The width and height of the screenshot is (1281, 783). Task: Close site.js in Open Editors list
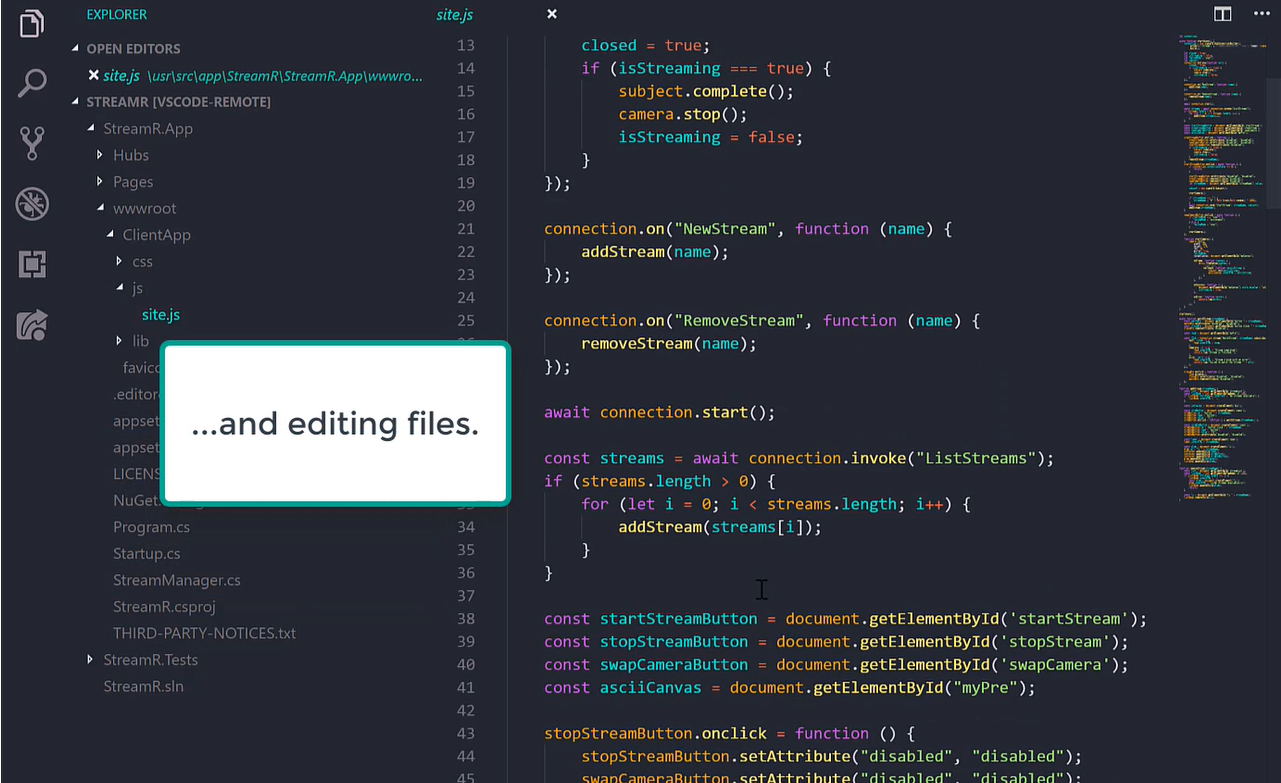[93, 75]
